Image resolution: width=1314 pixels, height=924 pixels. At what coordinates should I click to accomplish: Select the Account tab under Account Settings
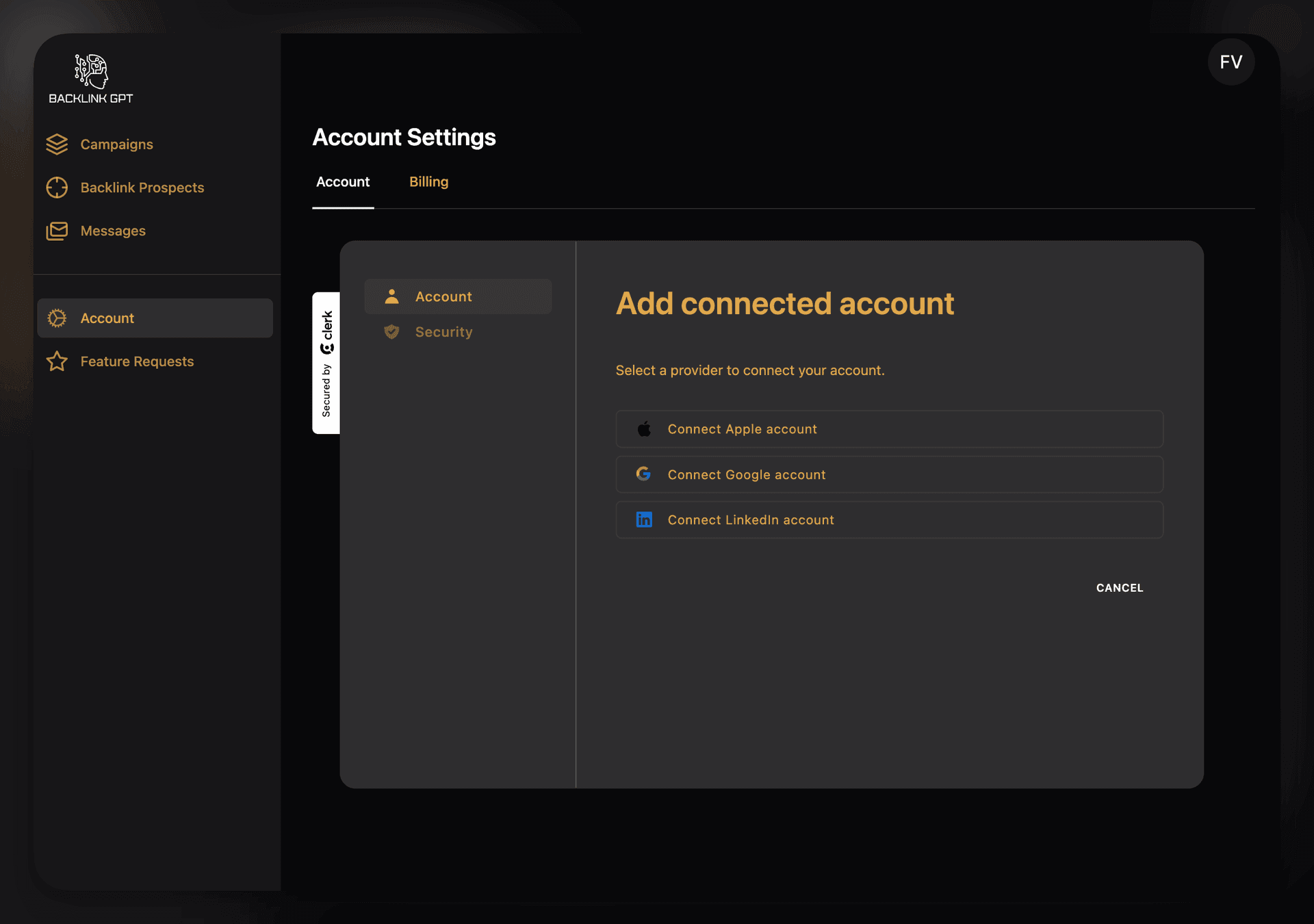click(343, 182)
